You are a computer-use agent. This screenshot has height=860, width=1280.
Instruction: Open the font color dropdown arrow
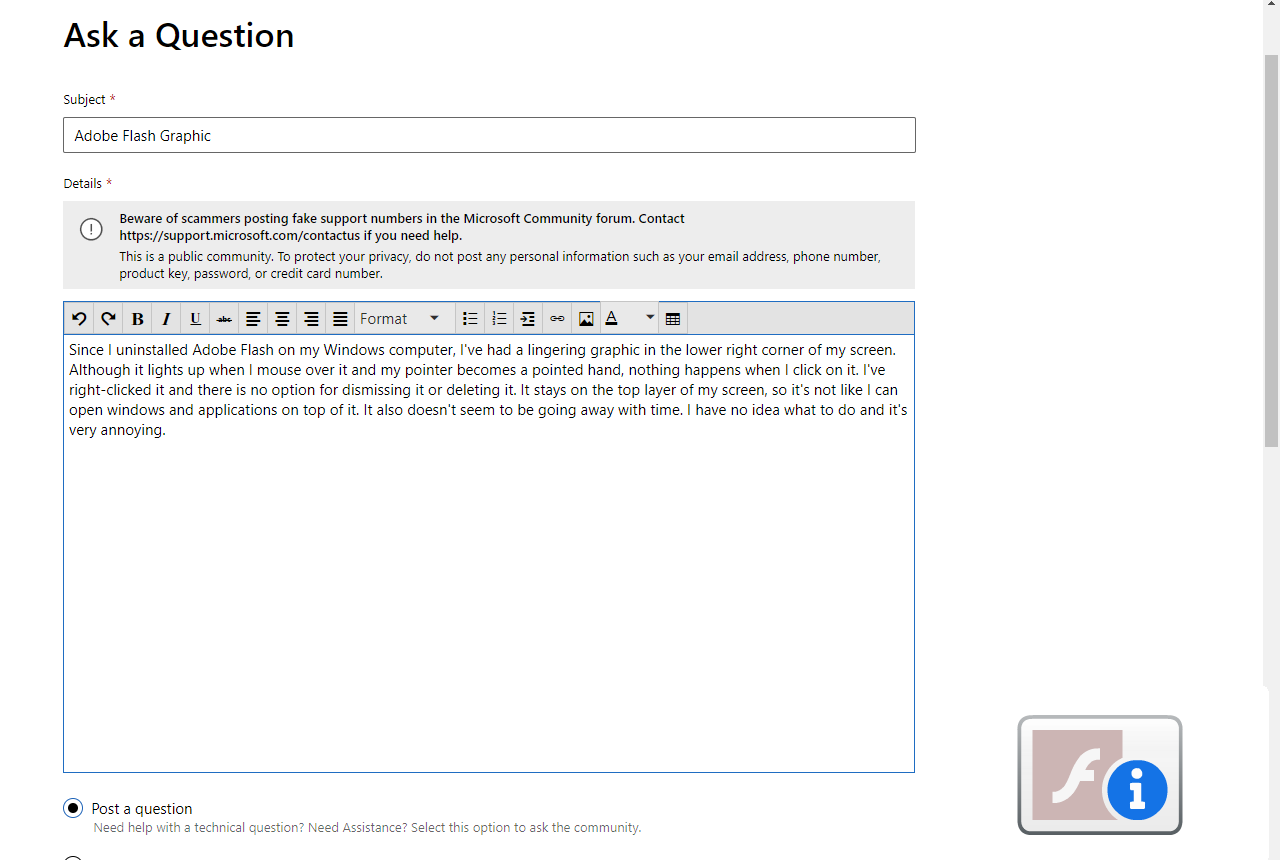point(650,318)
